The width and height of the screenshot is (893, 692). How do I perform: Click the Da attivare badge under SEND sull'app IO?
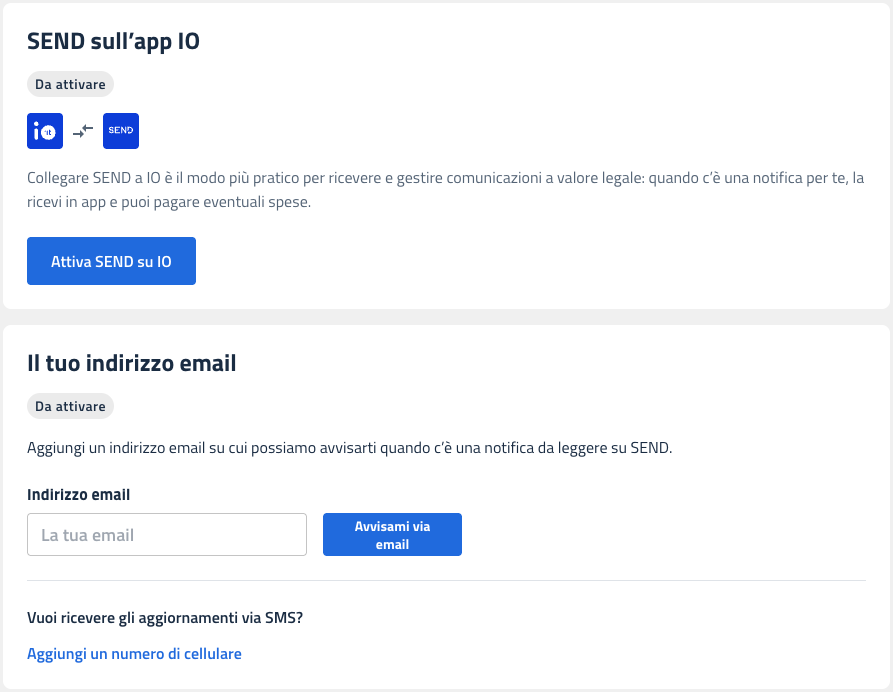pos(70,85)
